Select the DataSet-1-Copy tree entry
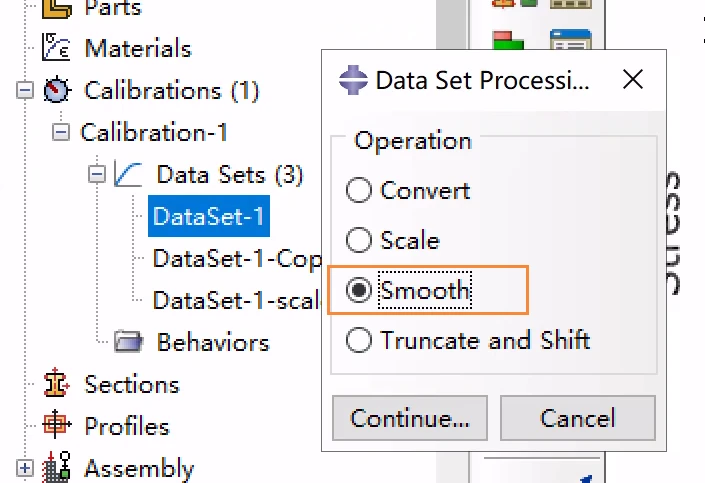 tap(237, 258)
